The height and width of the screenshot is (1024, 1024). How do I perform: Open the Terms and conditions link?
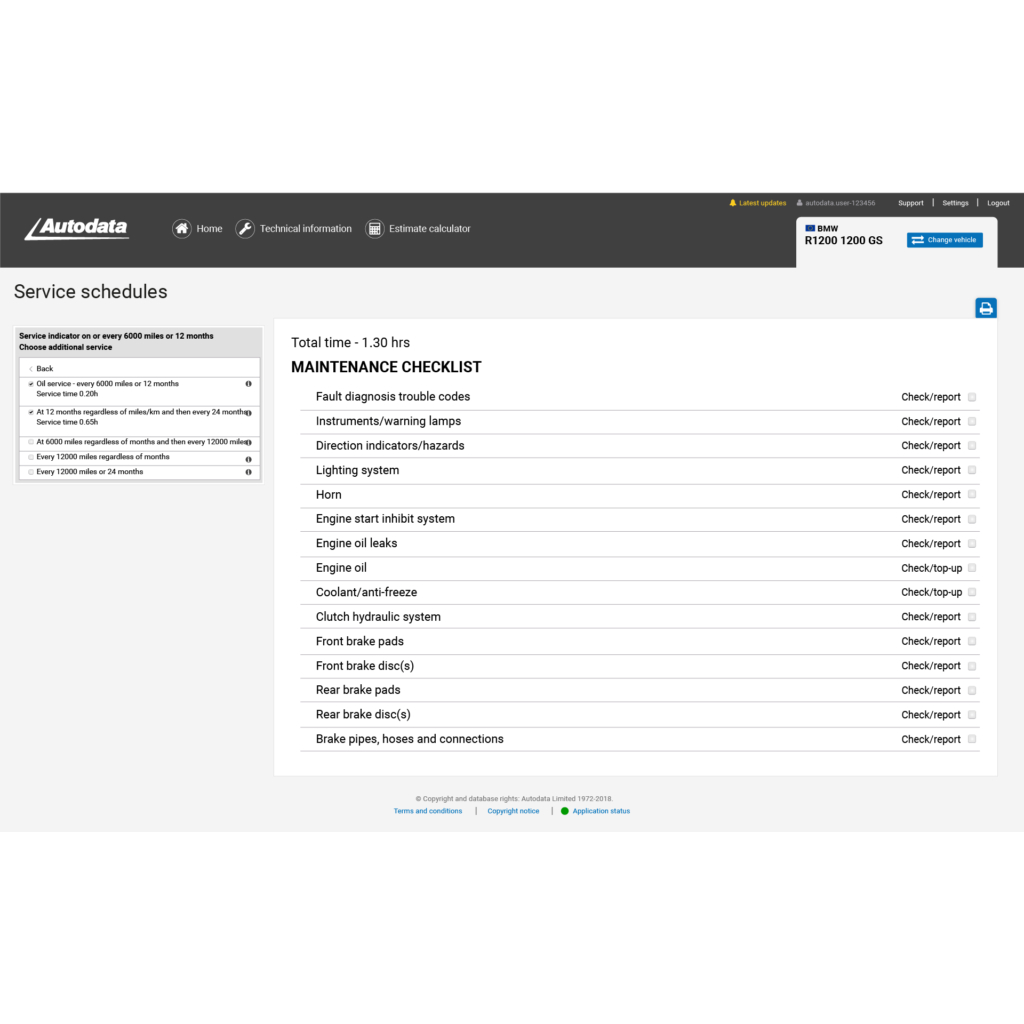pos(428,811)
